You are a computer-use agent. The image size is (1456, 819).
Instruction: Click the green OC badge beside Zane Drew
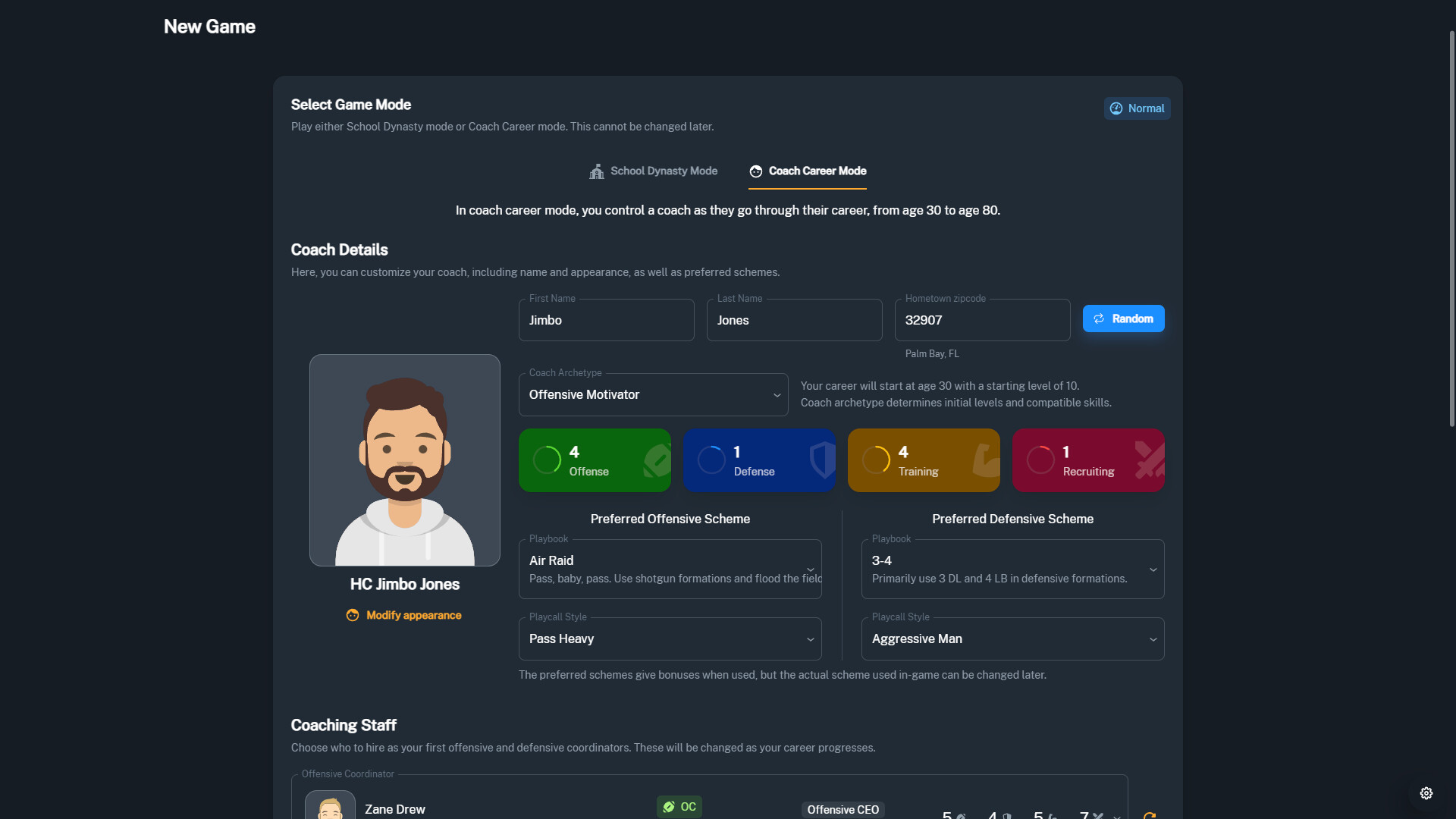(679, 807)
